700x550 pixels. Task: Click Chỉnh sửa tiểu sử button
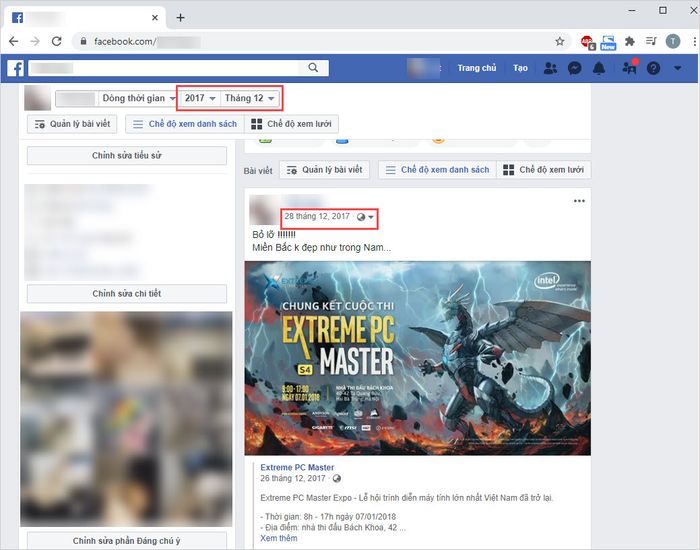point(127,156)
